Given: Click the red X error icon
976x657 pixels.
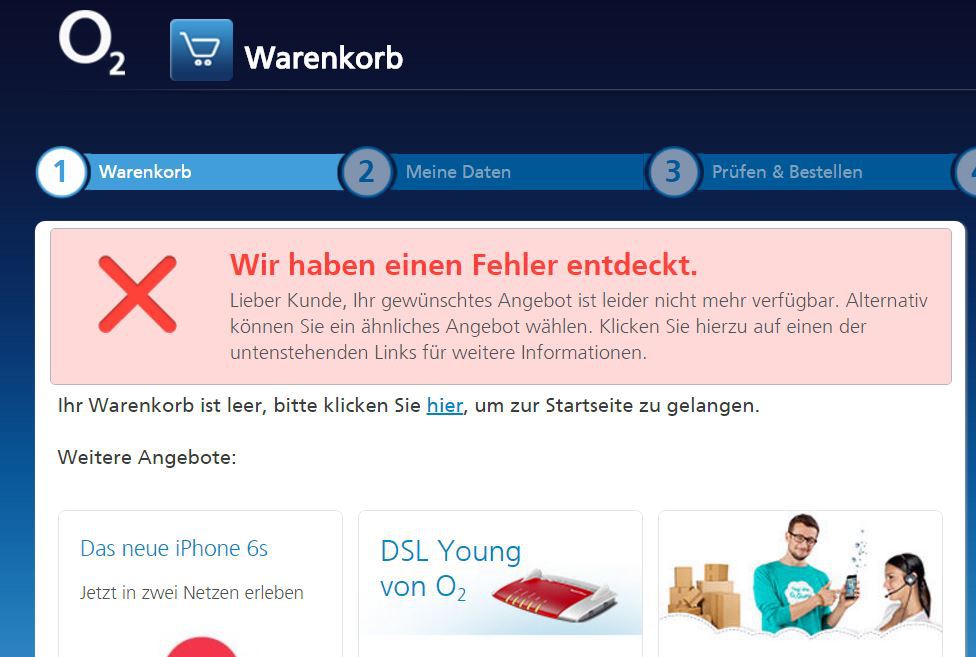Looking at the screenshot, I should coord(138,294).
